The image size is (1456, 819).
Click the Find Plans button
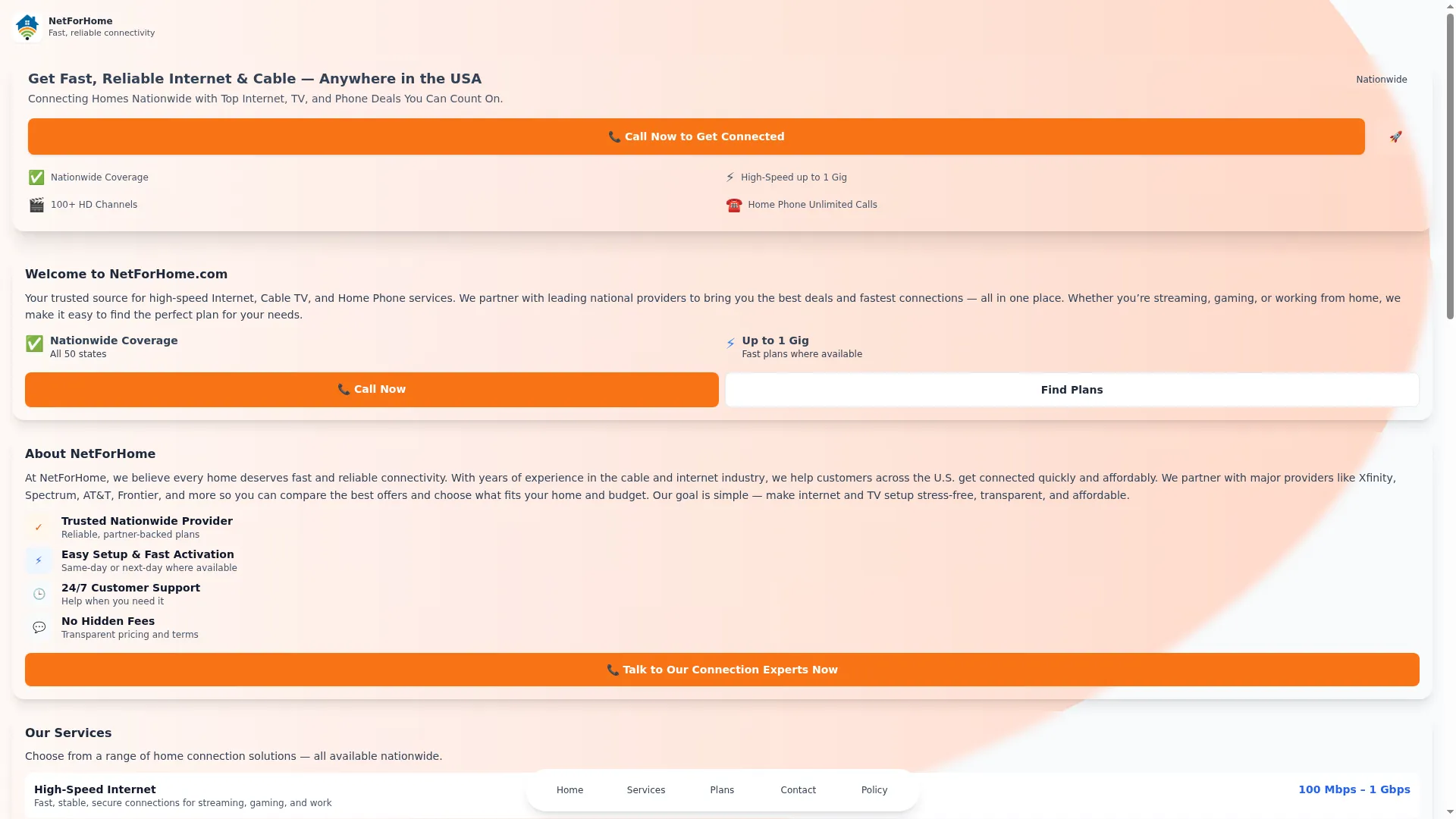coord(1072,390)
